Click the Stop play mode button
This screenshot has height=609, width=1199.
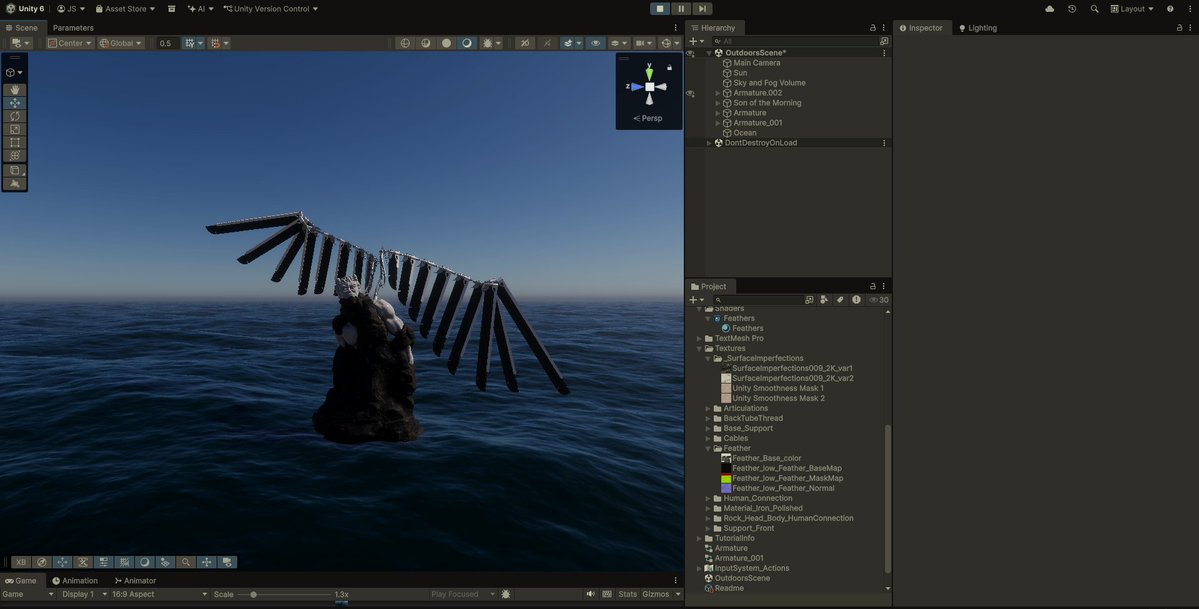660,8
